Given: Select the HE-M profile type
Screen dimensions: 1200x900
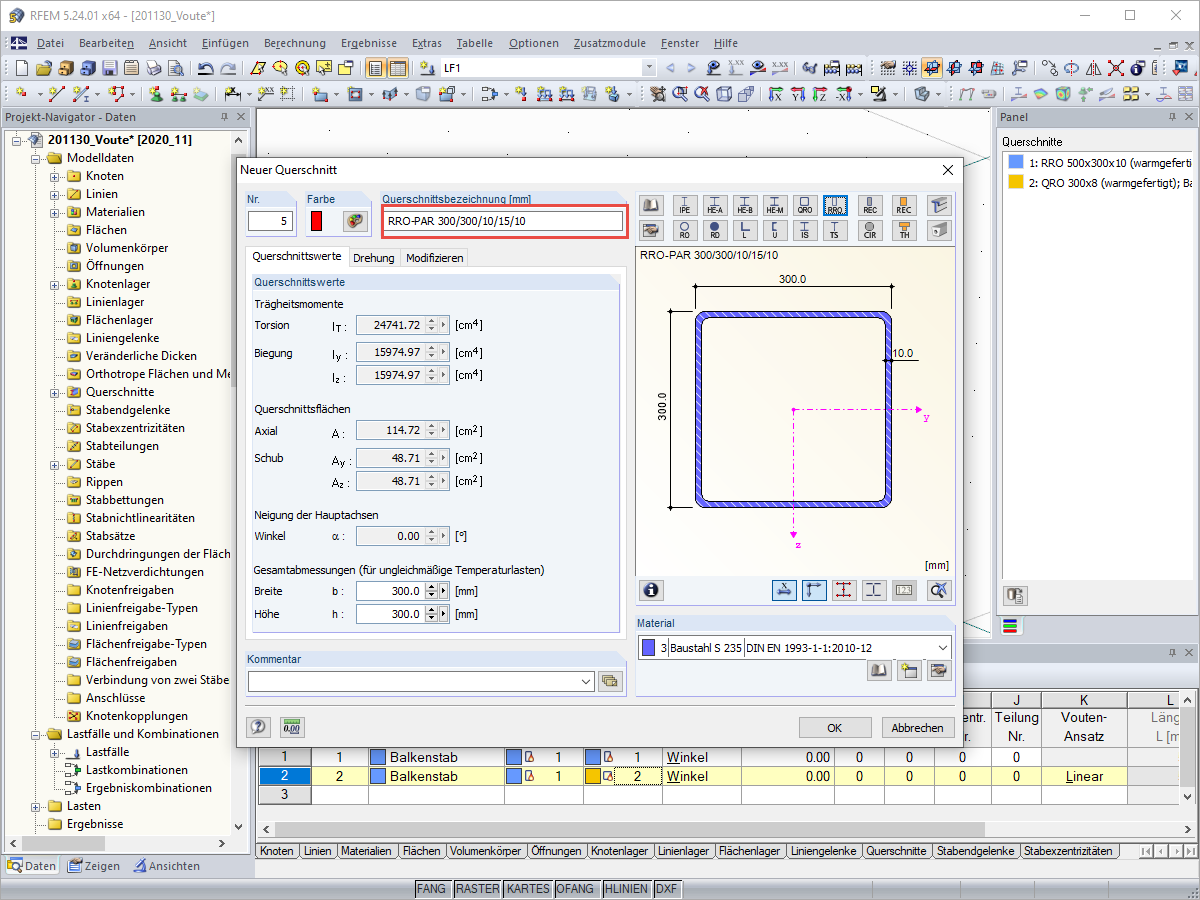Looking at the screenshot, I should click(775, 205).
